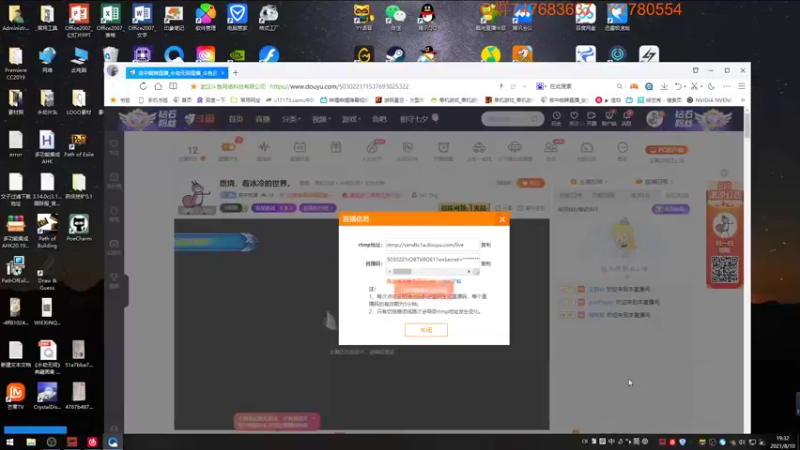This screenshot has height=450, width=800.
Task: Open Douyu history clock icon
Action: pyautogui.click(x=556, y=118)
